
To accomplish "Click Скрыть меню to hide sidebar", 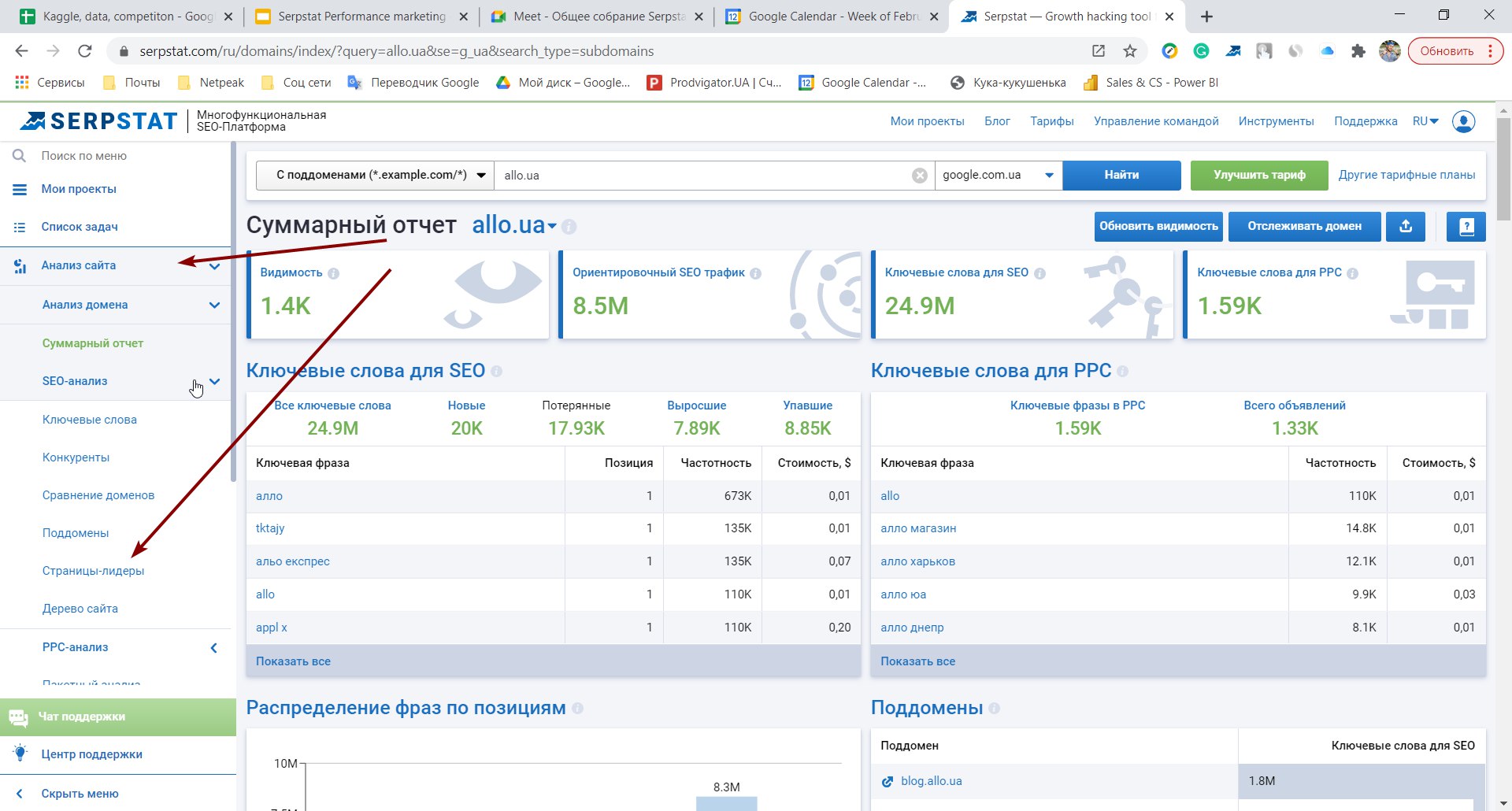I will pos(80,794).
